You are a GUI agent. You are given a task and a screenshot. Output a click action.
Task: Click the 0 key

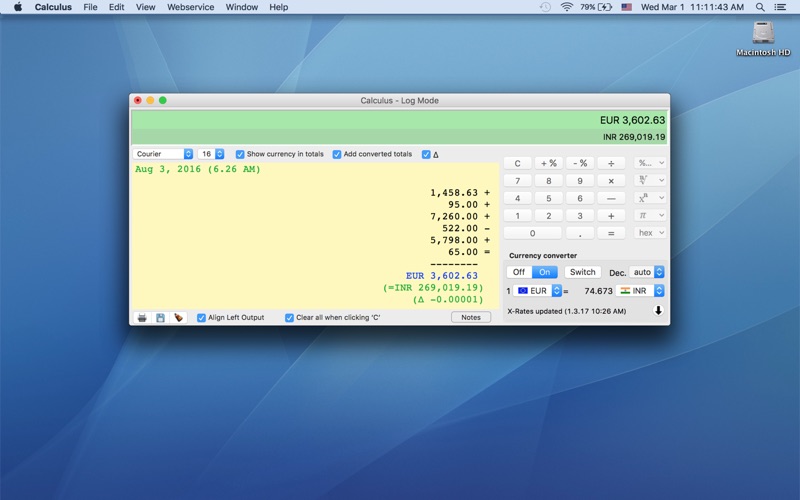(533, 233)
